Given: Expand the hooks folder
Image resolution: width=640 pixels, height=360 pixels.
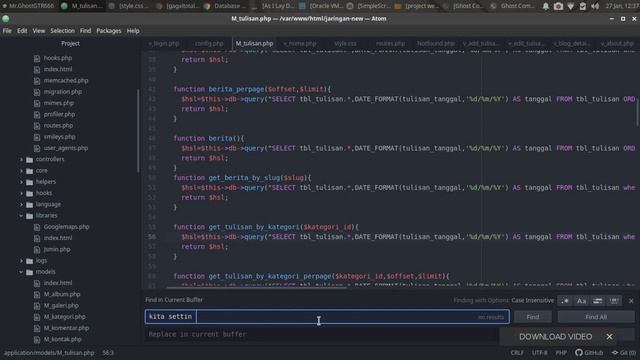Looking at the screenshot, I should pos(44,193).
